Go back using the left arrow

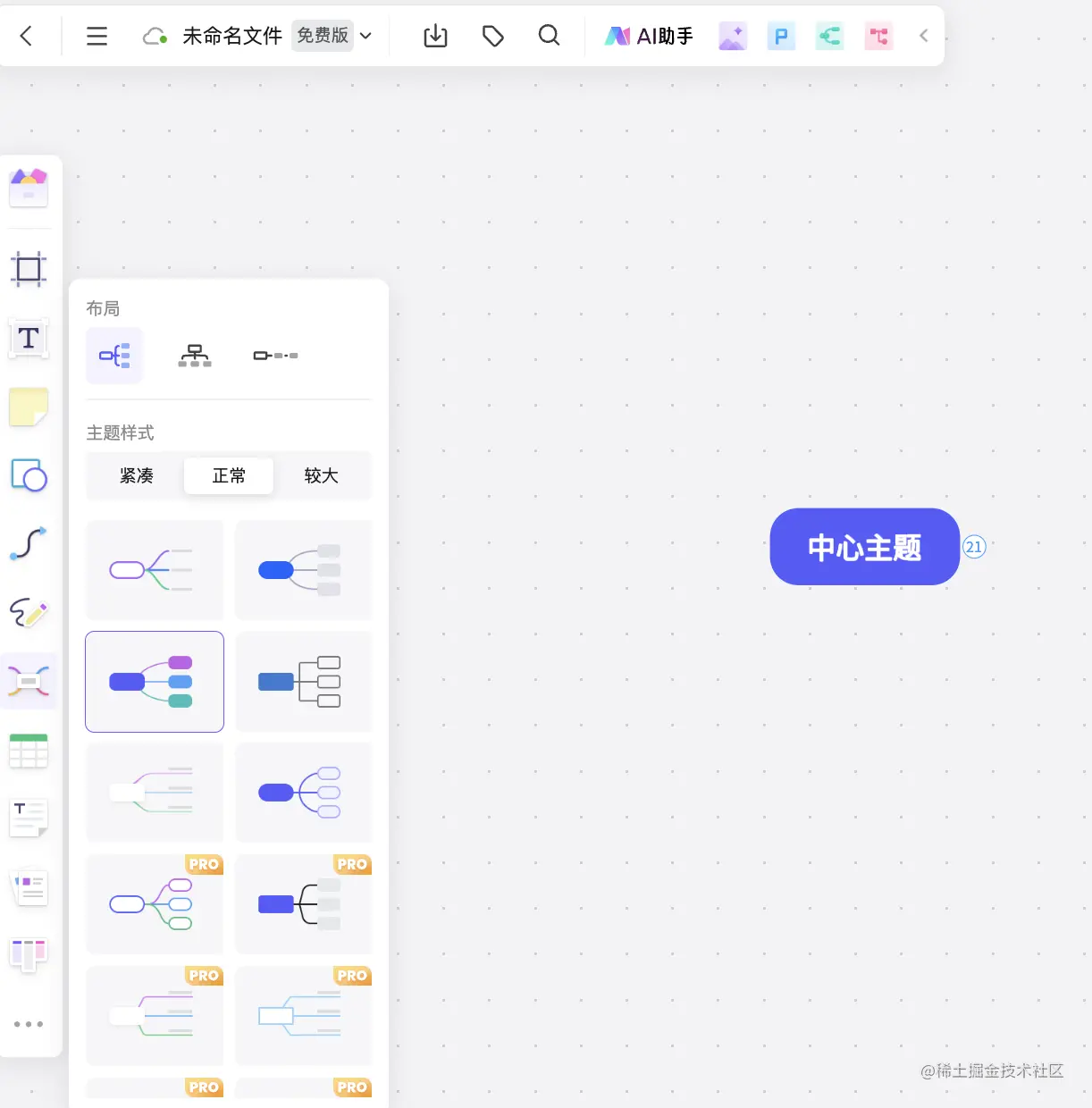coord(26,36)
